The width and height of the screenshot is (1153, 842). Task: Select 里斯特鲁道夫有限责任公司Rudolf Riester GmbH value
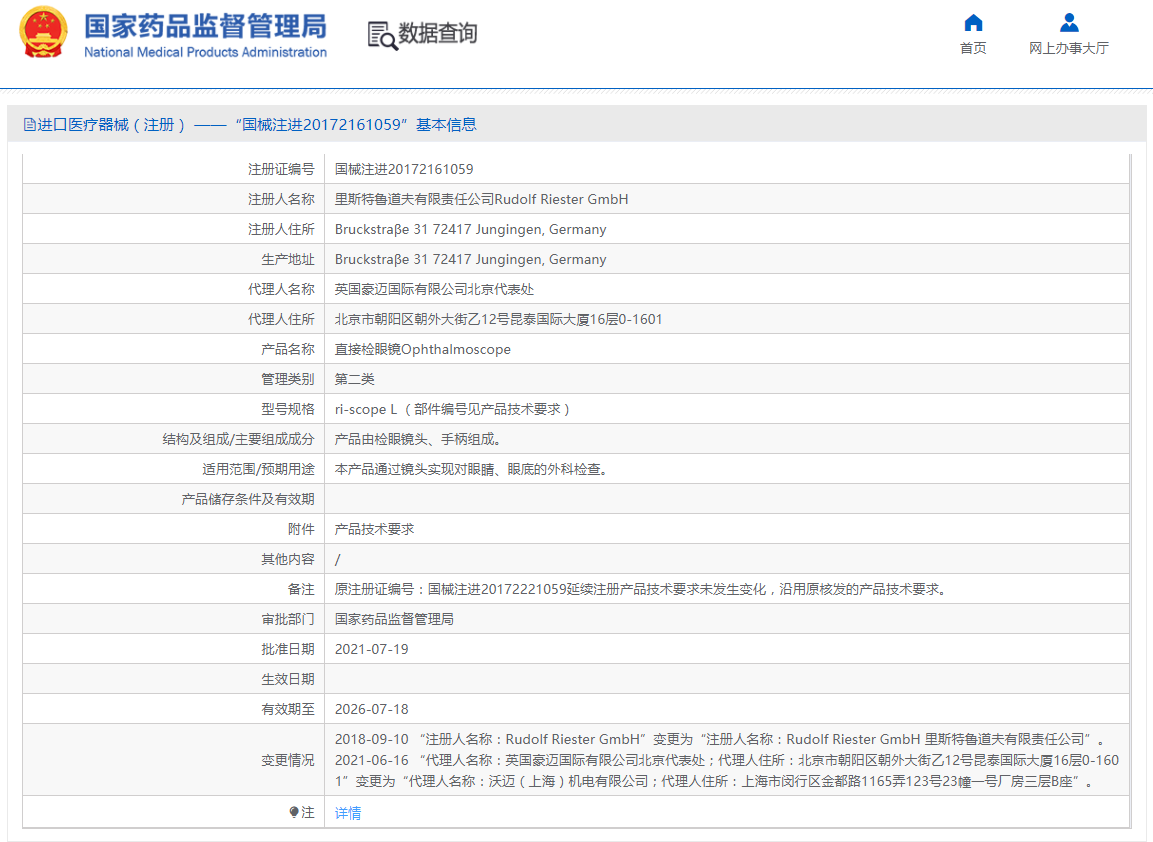[481, 199]
